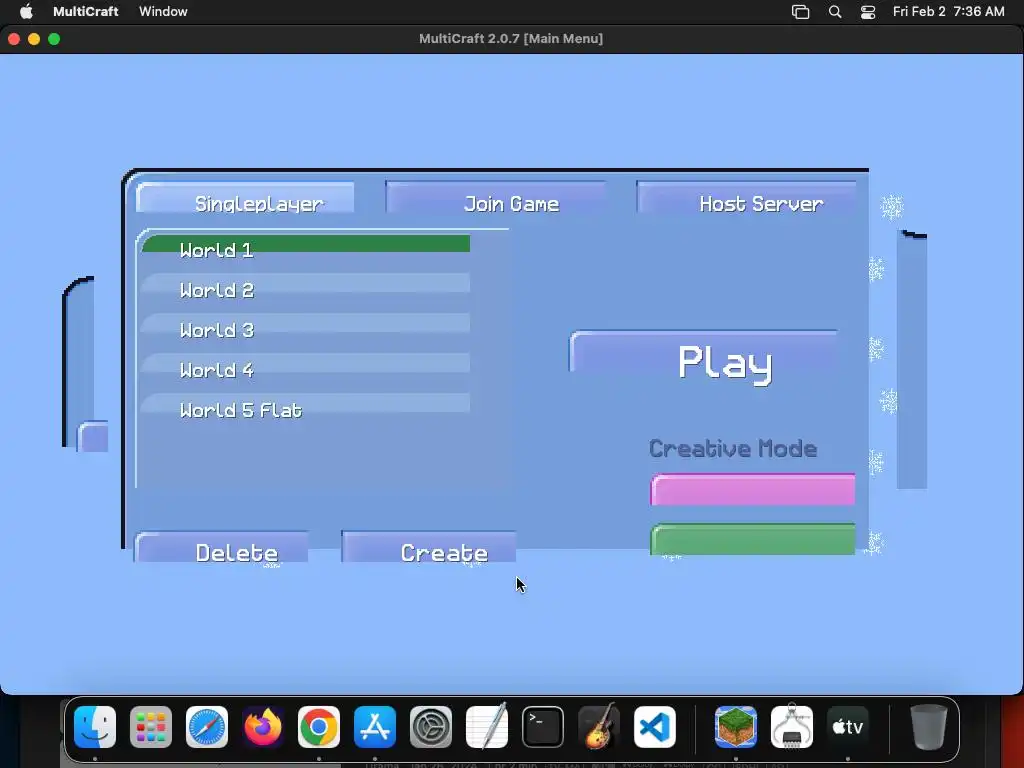
Task: Select World 2 in the list
Action: tap(306, 285)
